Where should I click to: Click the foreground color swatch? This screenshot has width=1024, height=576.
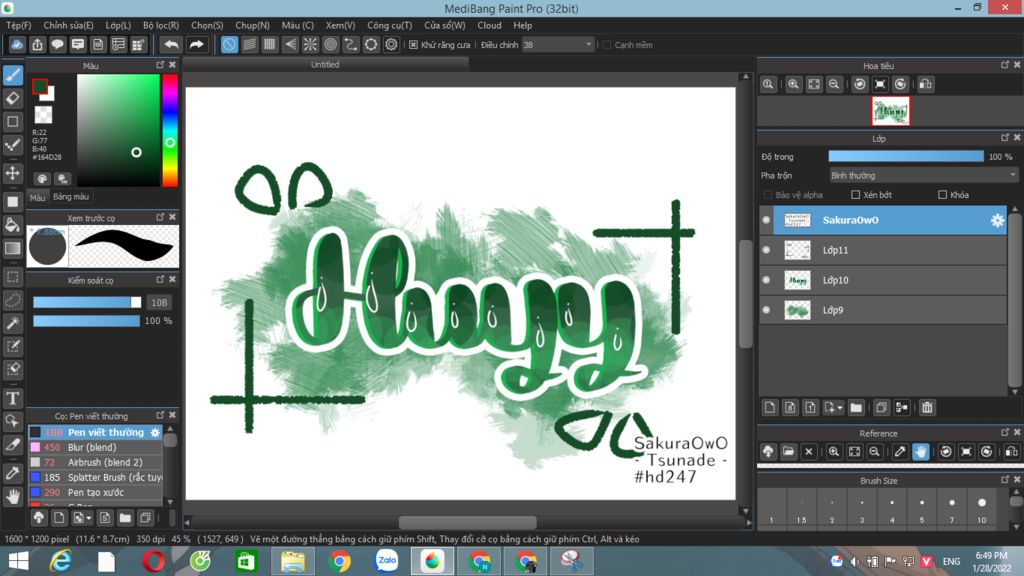(x=40, y=87)
